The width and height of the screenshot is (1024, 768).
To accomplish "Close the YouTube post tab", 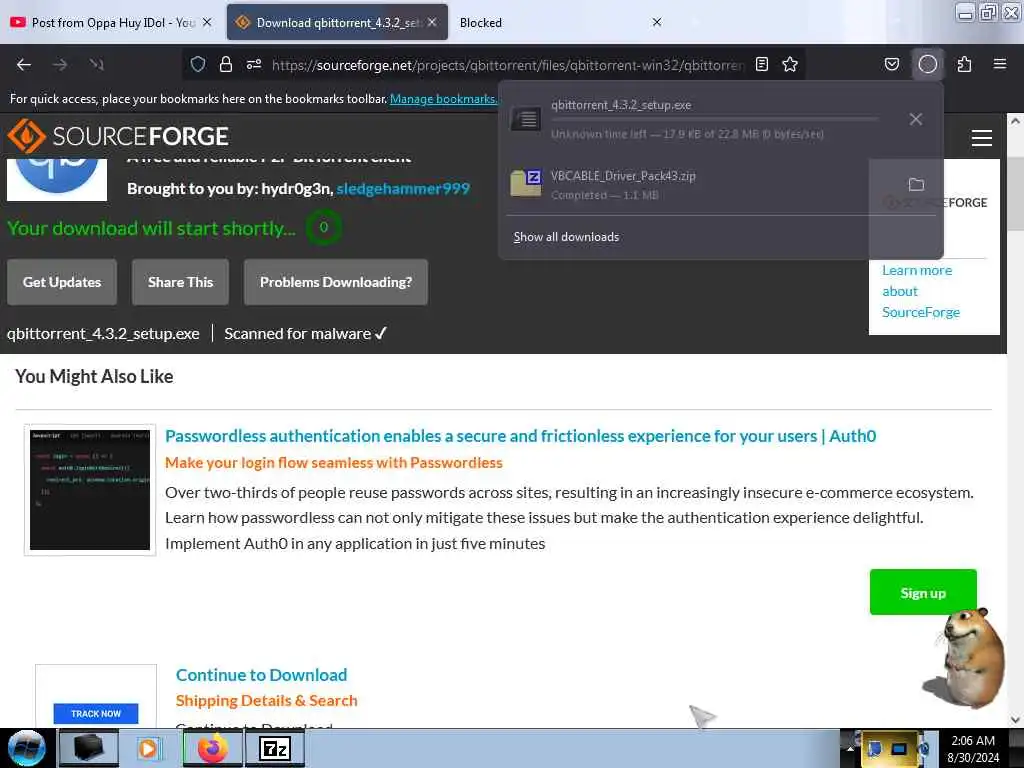I will pyautogui.click(x=207, y=22).
